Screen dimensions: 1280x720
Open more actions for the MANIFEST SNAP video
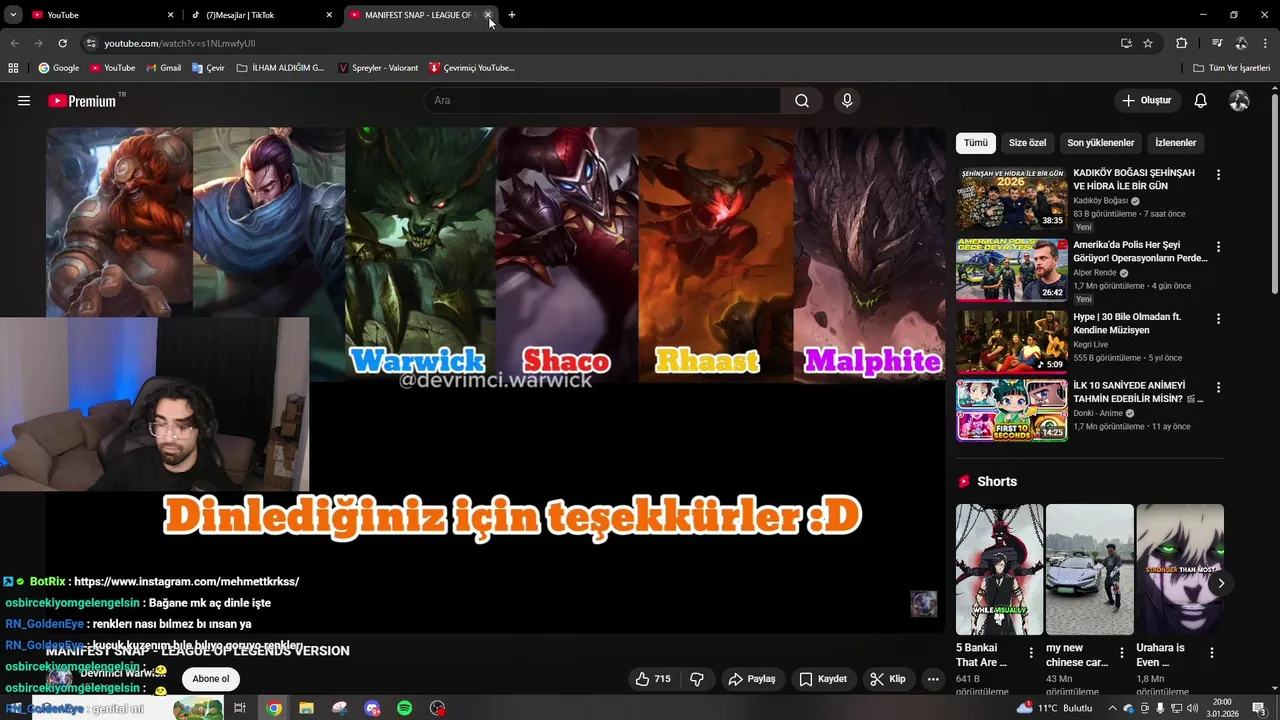(x=933, y=679)
